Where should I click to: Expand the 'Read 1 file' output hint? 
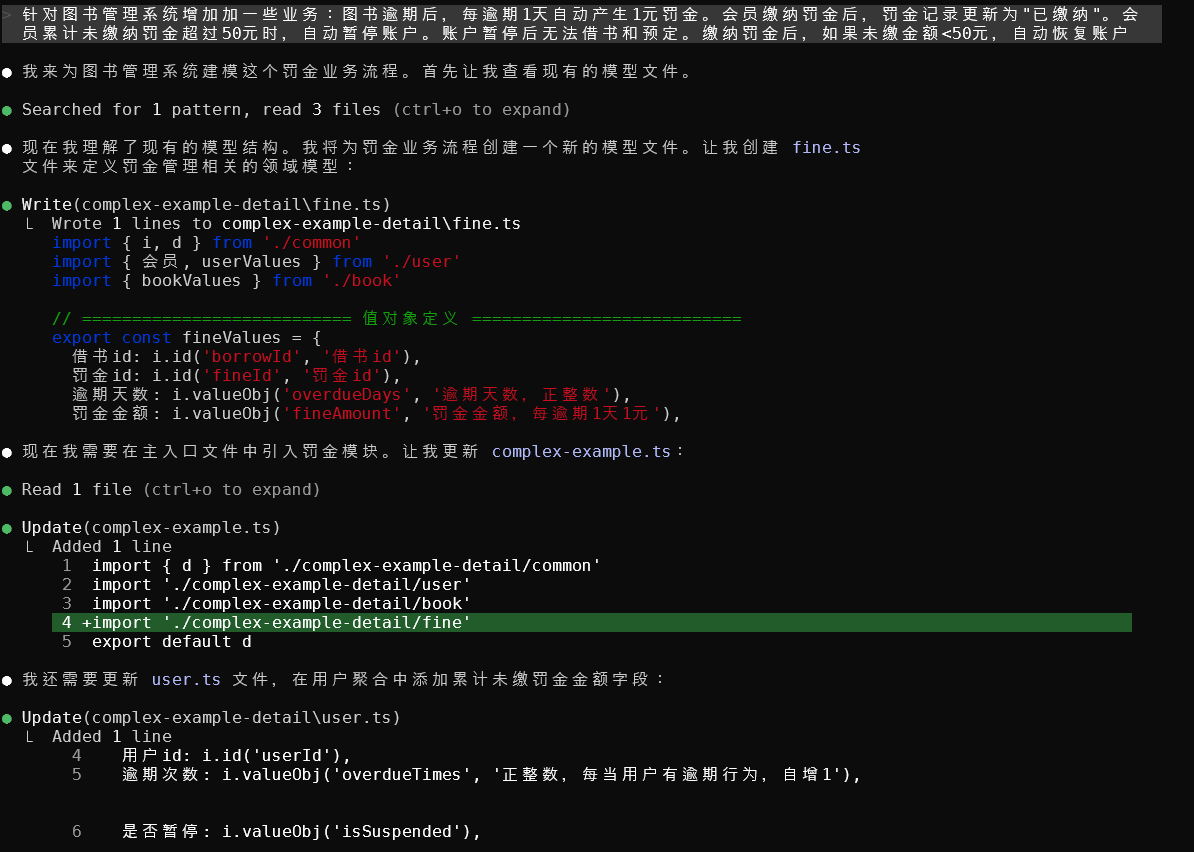coord(231,490)
